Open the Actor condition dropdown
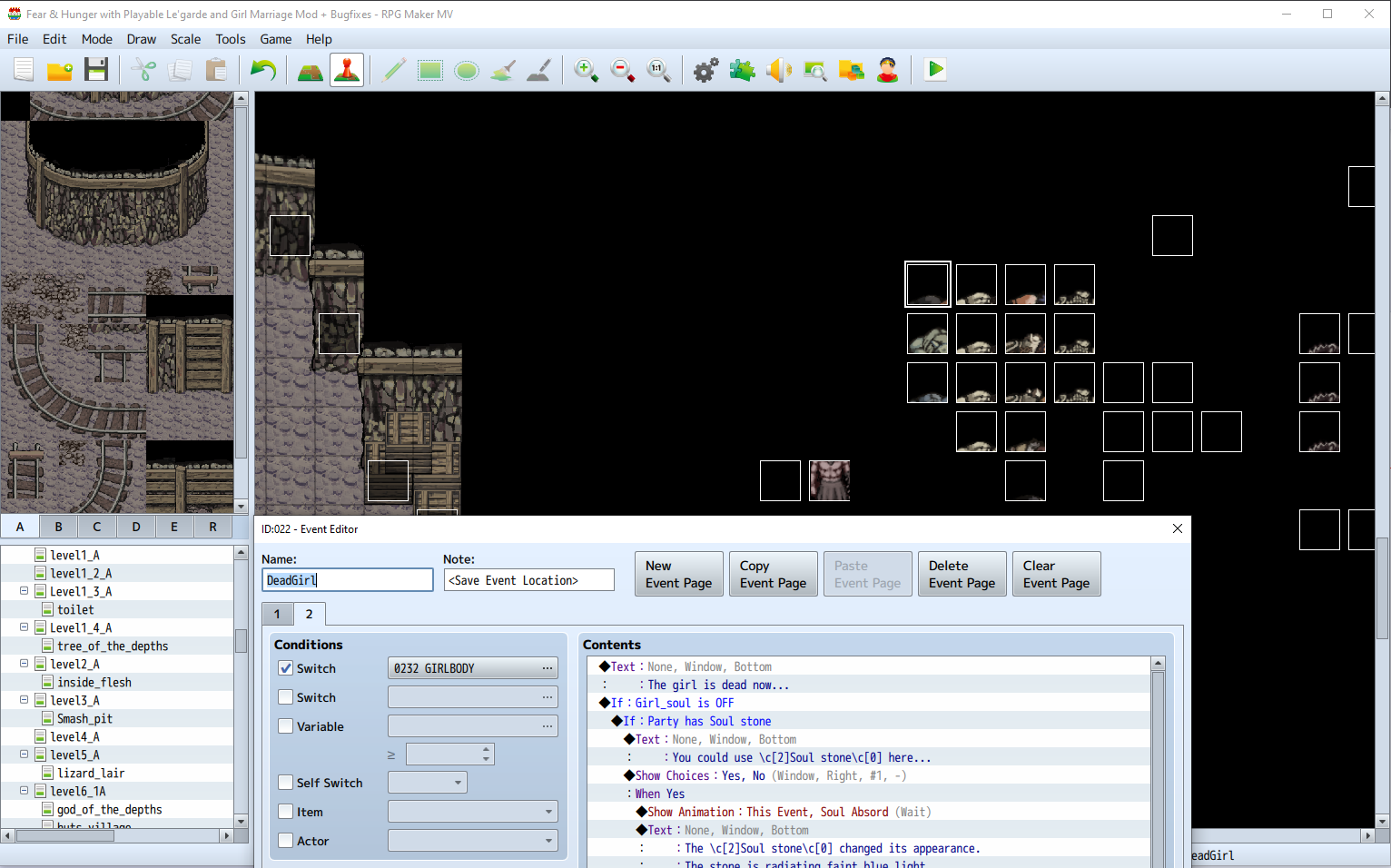 tap(473, 841)
